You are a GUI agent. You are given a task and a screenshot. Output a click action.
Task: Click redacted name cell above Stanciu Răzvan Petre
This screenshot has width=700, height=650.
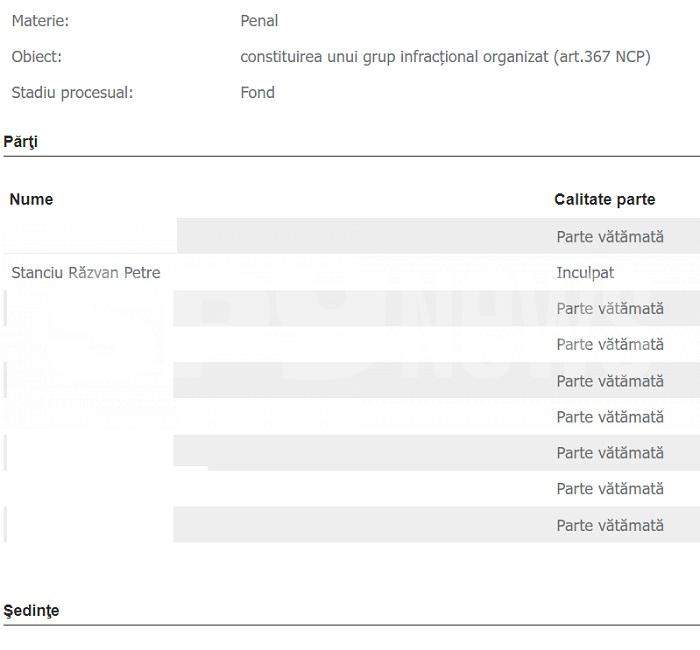89,236
